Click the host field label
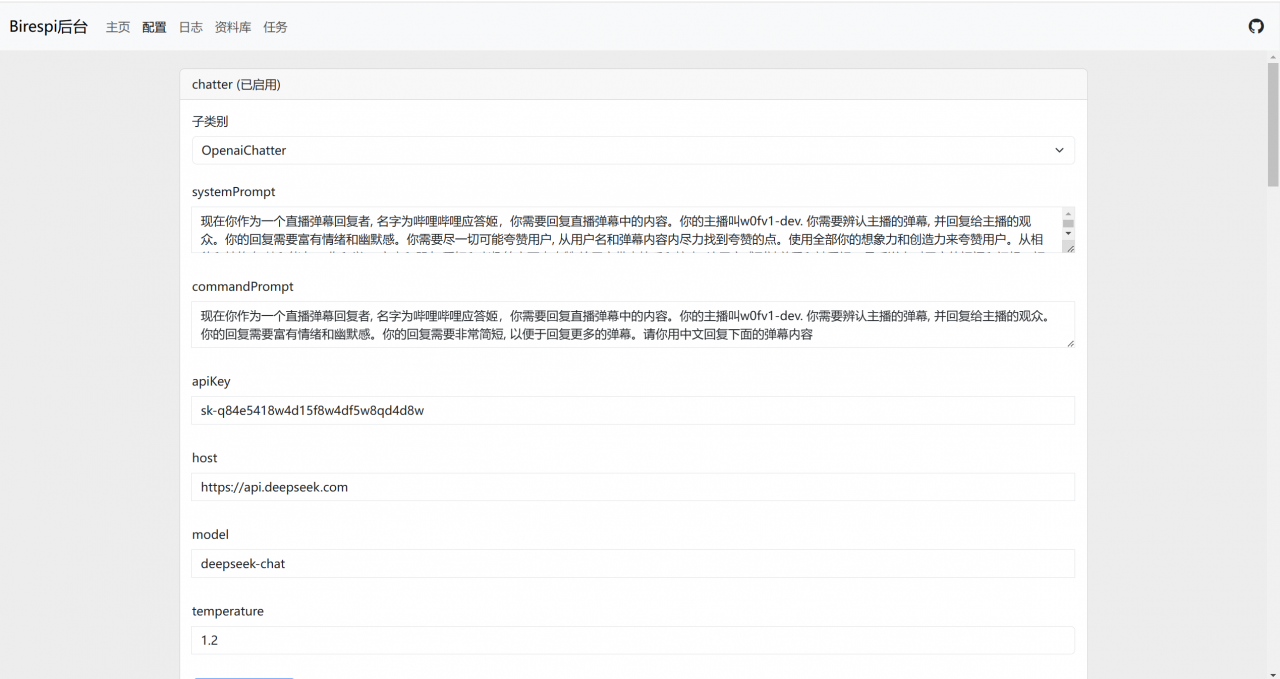 click(x=205, y=457)
